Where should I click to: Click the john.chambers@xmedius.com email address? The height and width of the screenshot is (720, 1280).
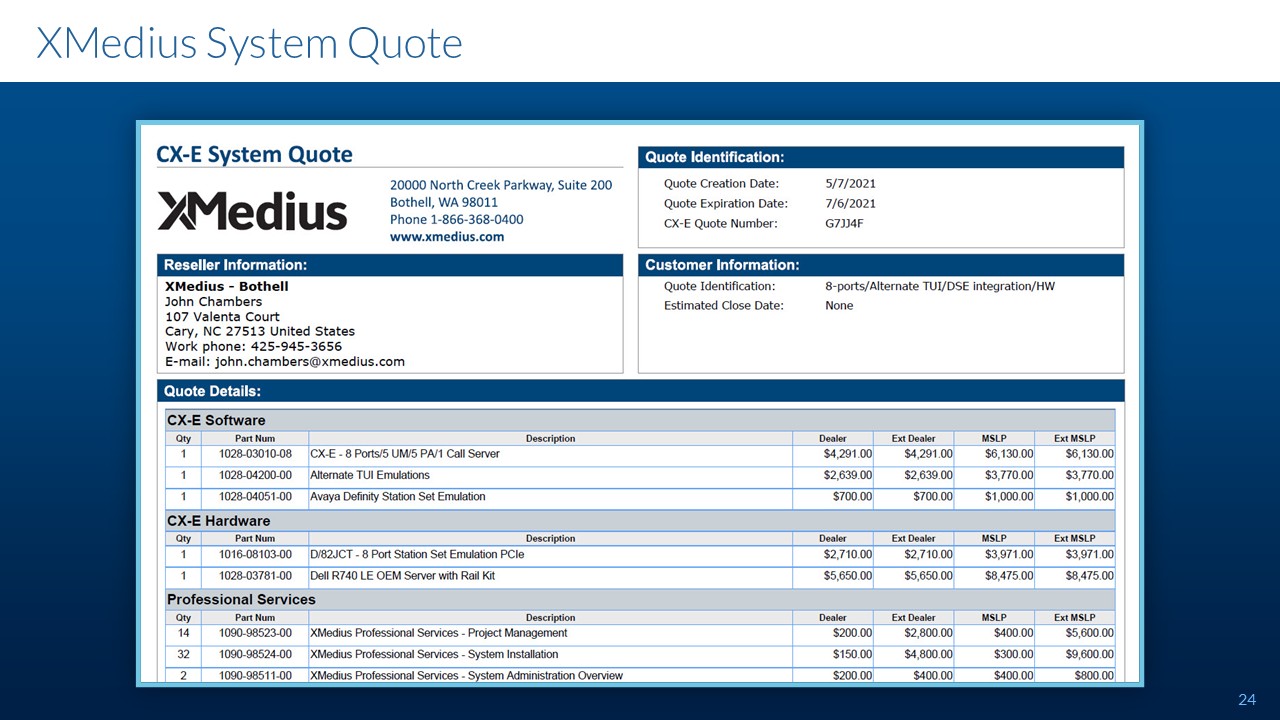pyautogui.click(x=310, y=361)
